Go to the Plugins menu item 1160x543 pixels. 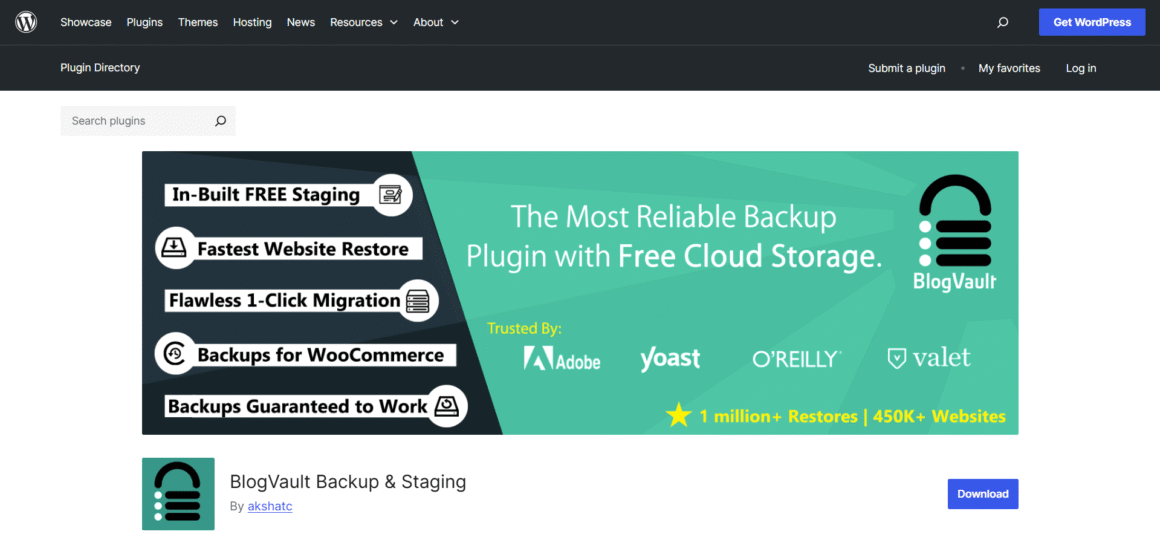click(144, 22)
